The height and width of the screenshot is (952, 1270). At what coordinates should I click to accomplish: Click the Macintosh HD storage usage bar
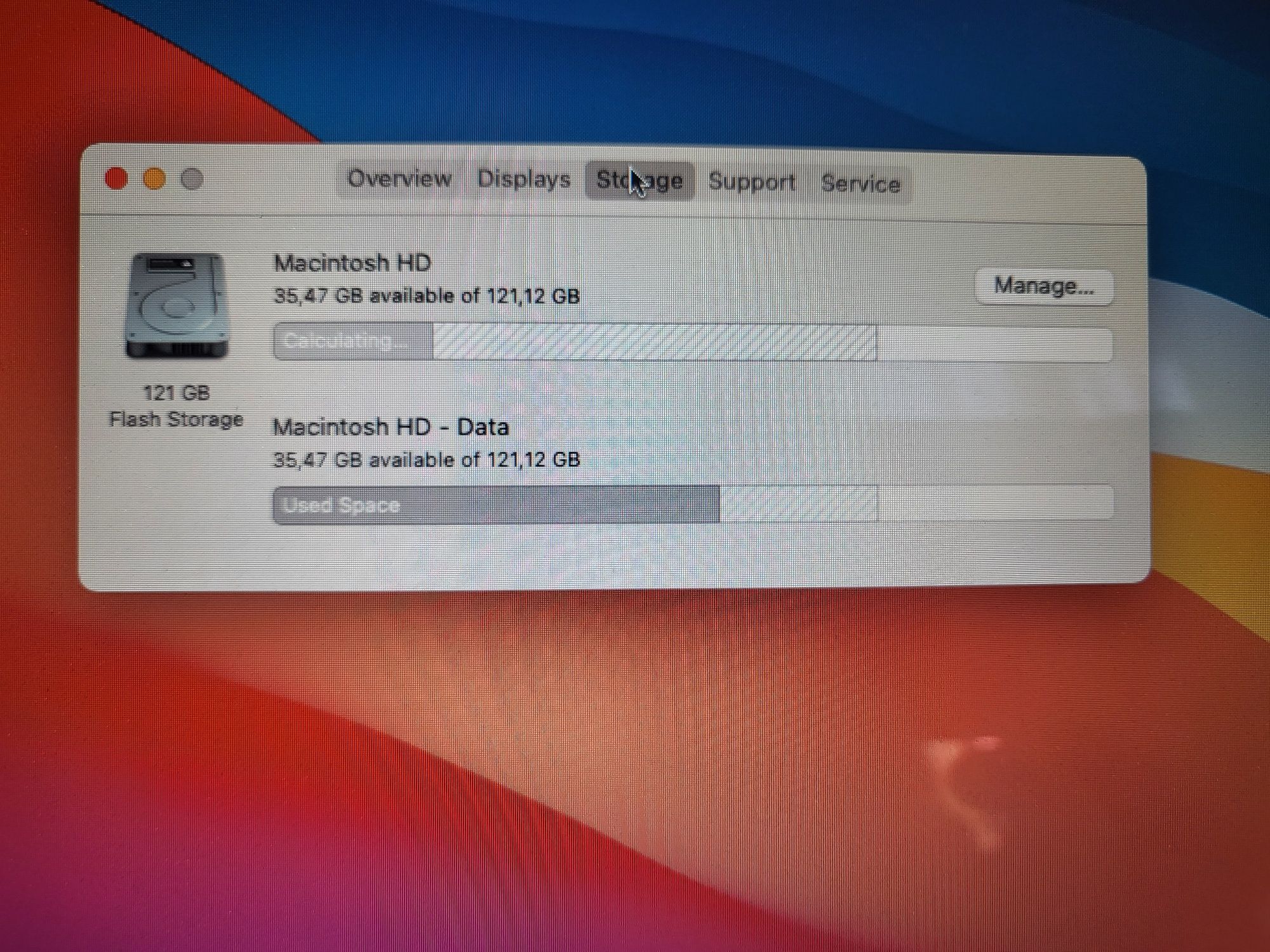coord(693,343)
